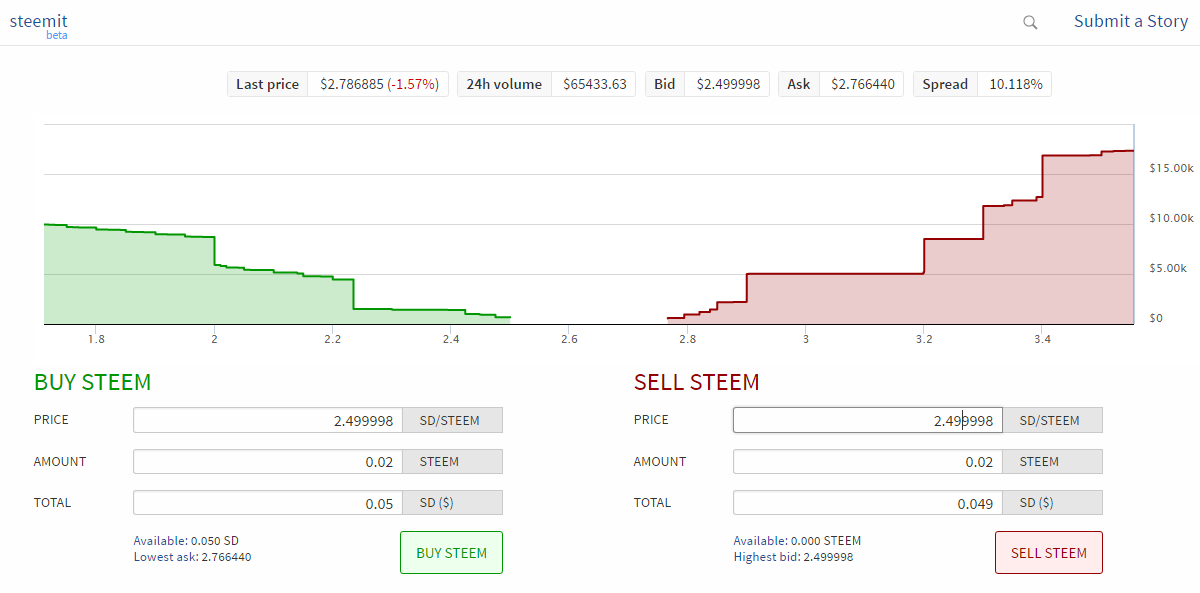Click the 24h volume ticker box

tap(546, 84)
